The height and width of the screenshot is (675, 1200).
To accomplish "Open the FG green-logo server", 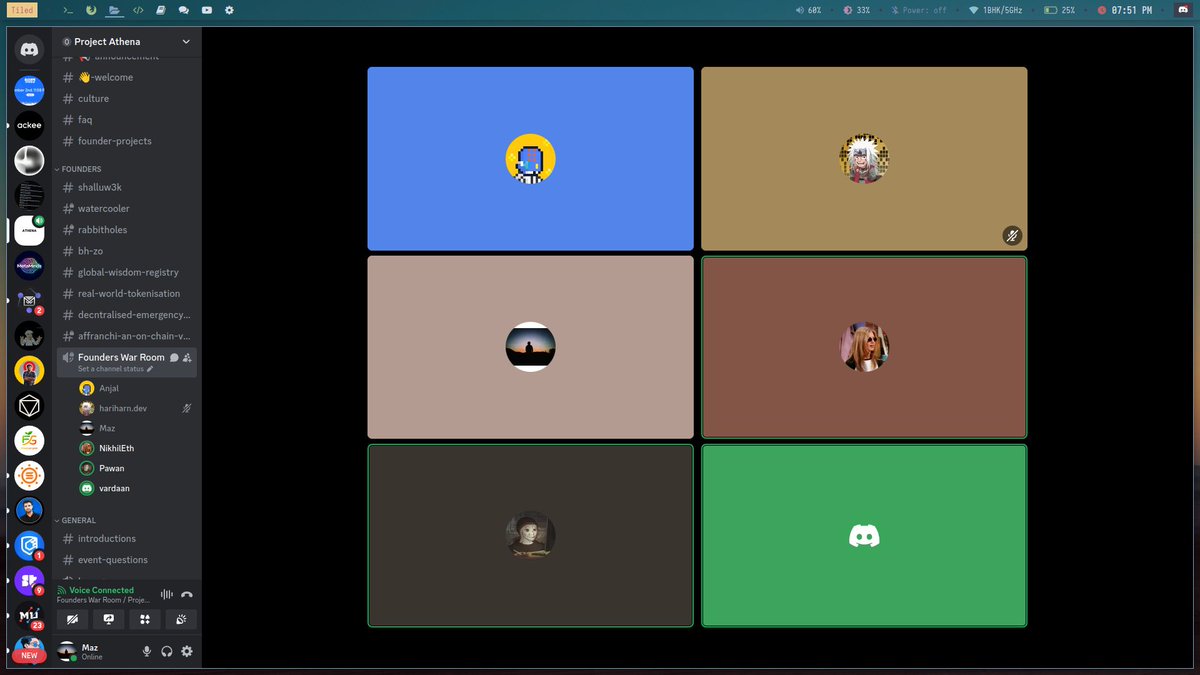I will pyautogui.click(x=29, y=440).
